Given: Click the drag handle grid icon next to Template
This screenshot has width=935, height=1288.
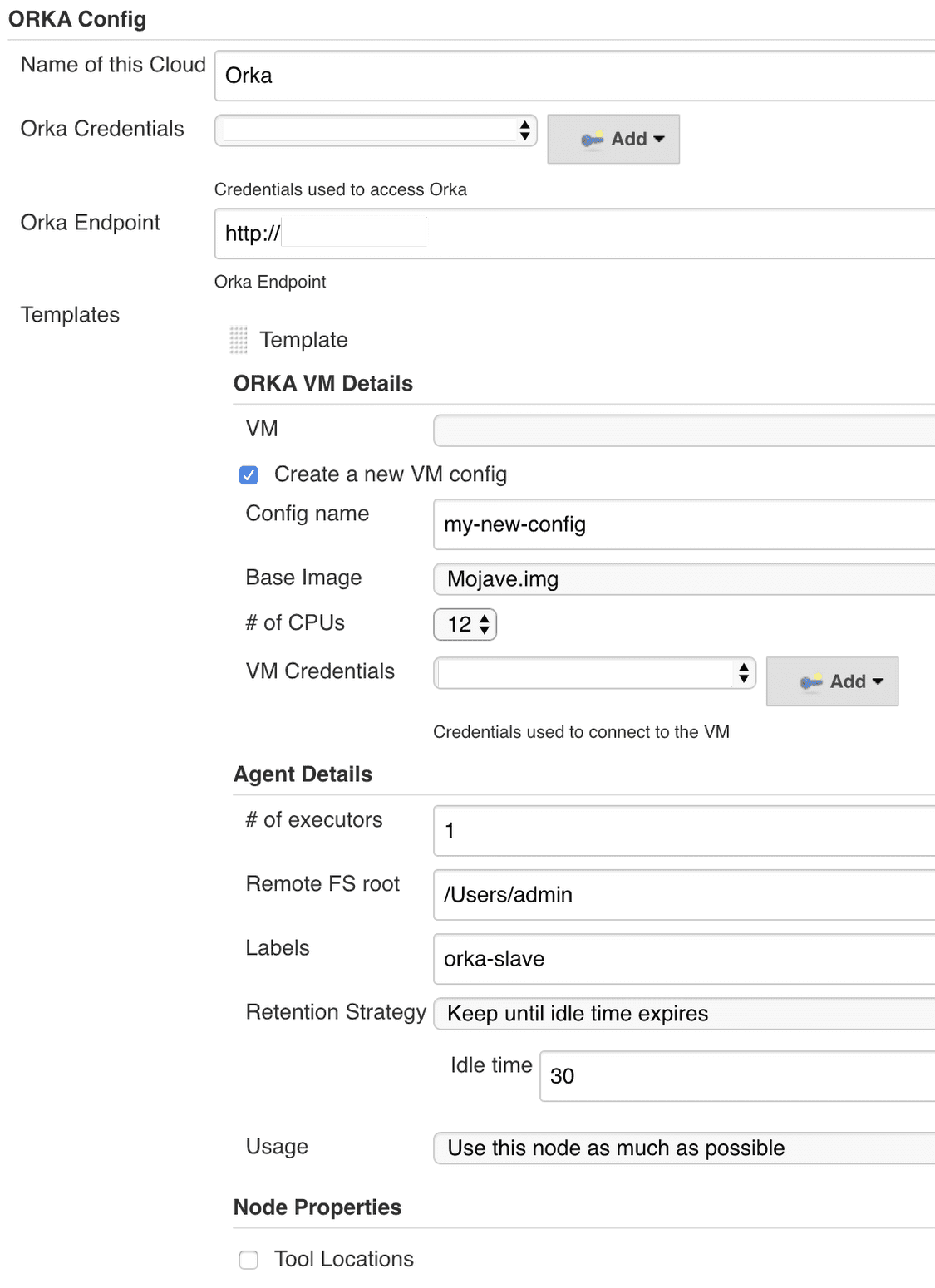Looking at the screenshot, I should click(239, 340).
